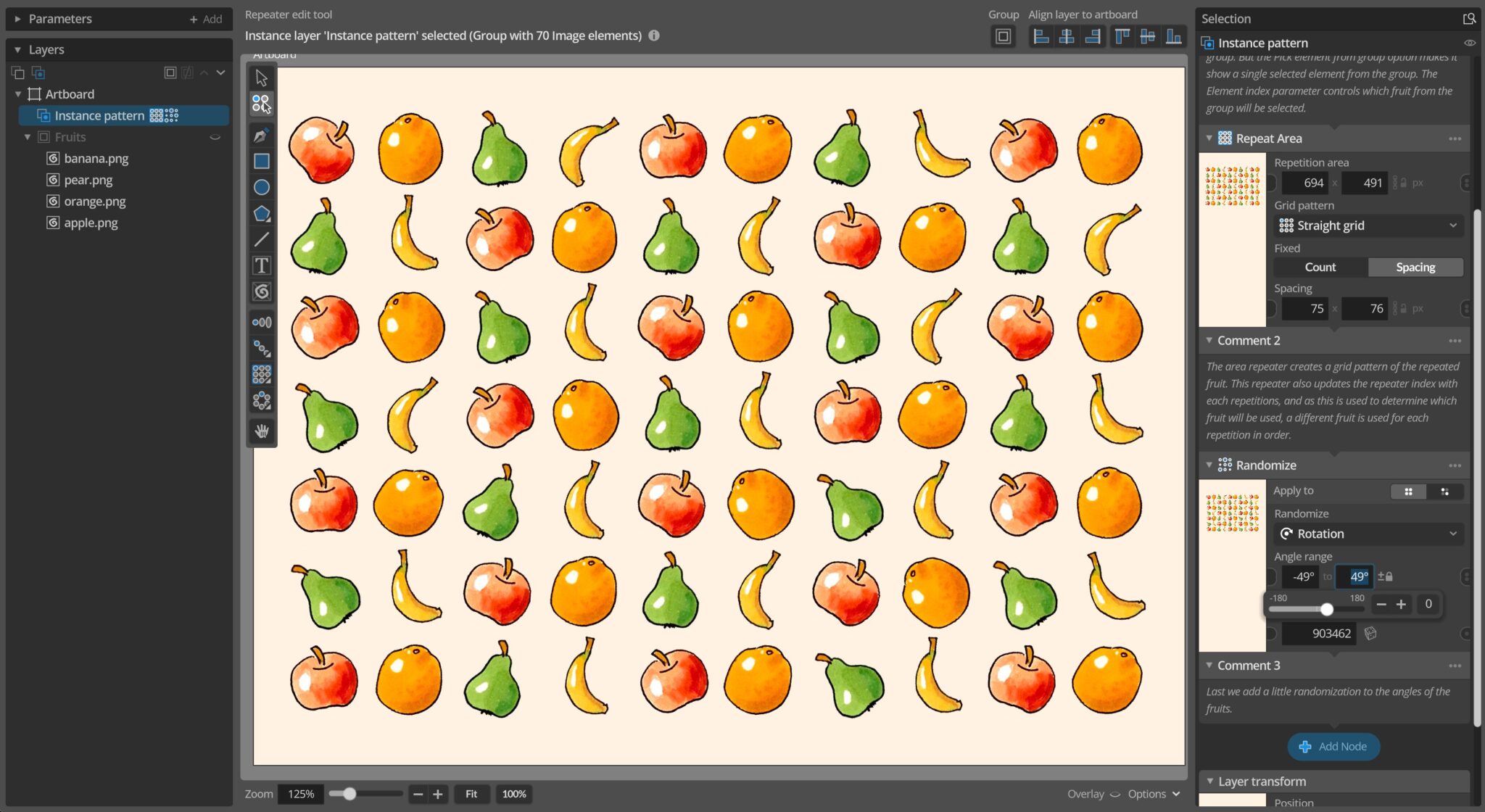Collapse the Layers panel header

tap(17, 49)
